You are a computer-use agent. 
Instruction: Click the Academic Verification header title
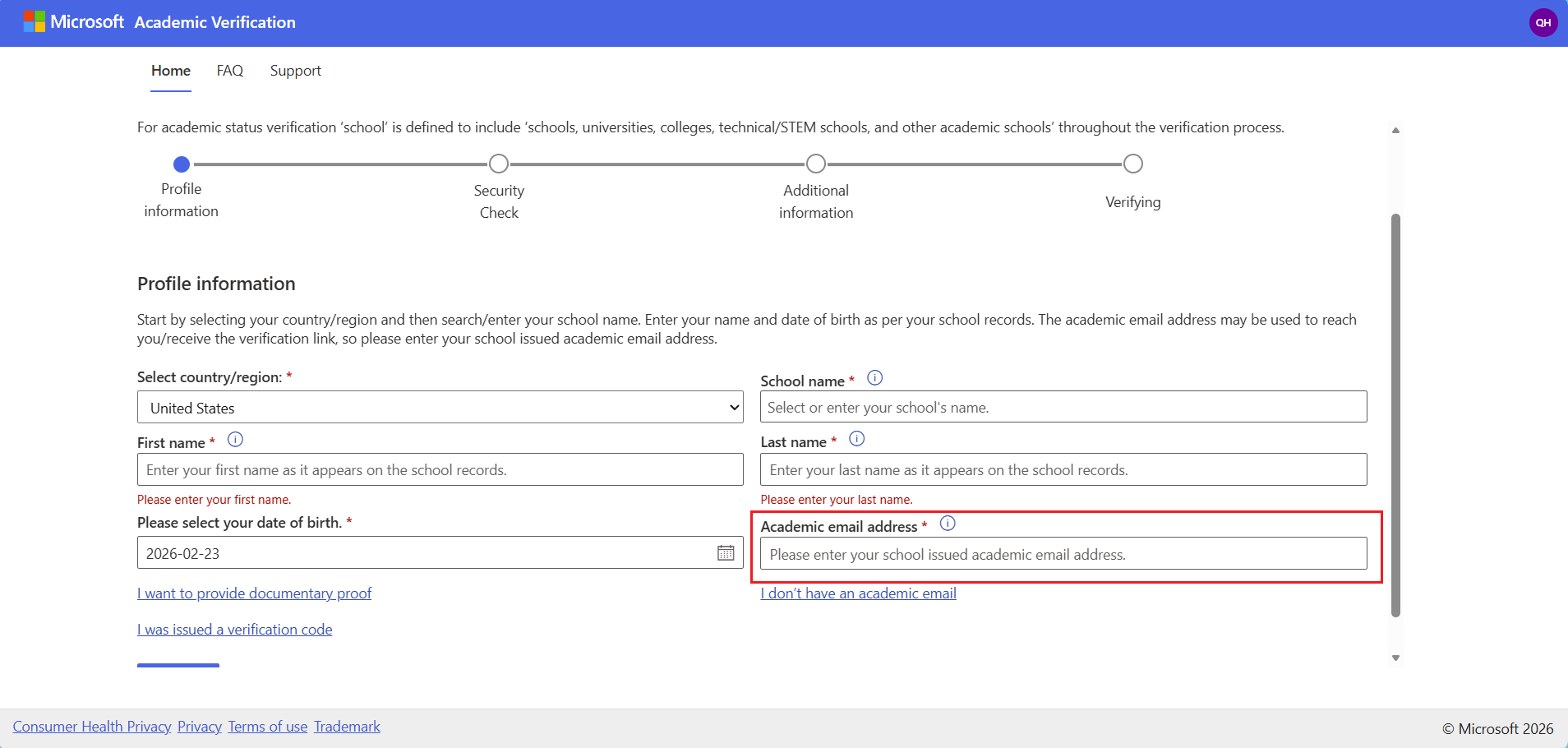click(x=215, y=22)
